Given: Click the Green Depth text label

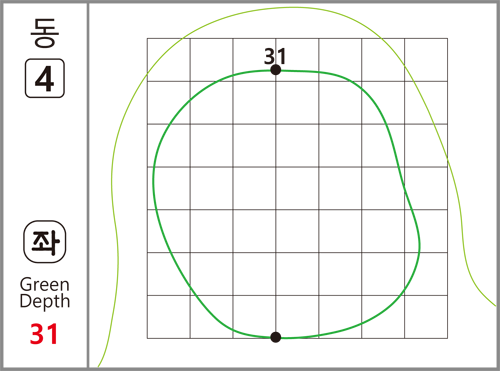Looking at the screenshot, I should pyautogui.click(x=45, y=293).
